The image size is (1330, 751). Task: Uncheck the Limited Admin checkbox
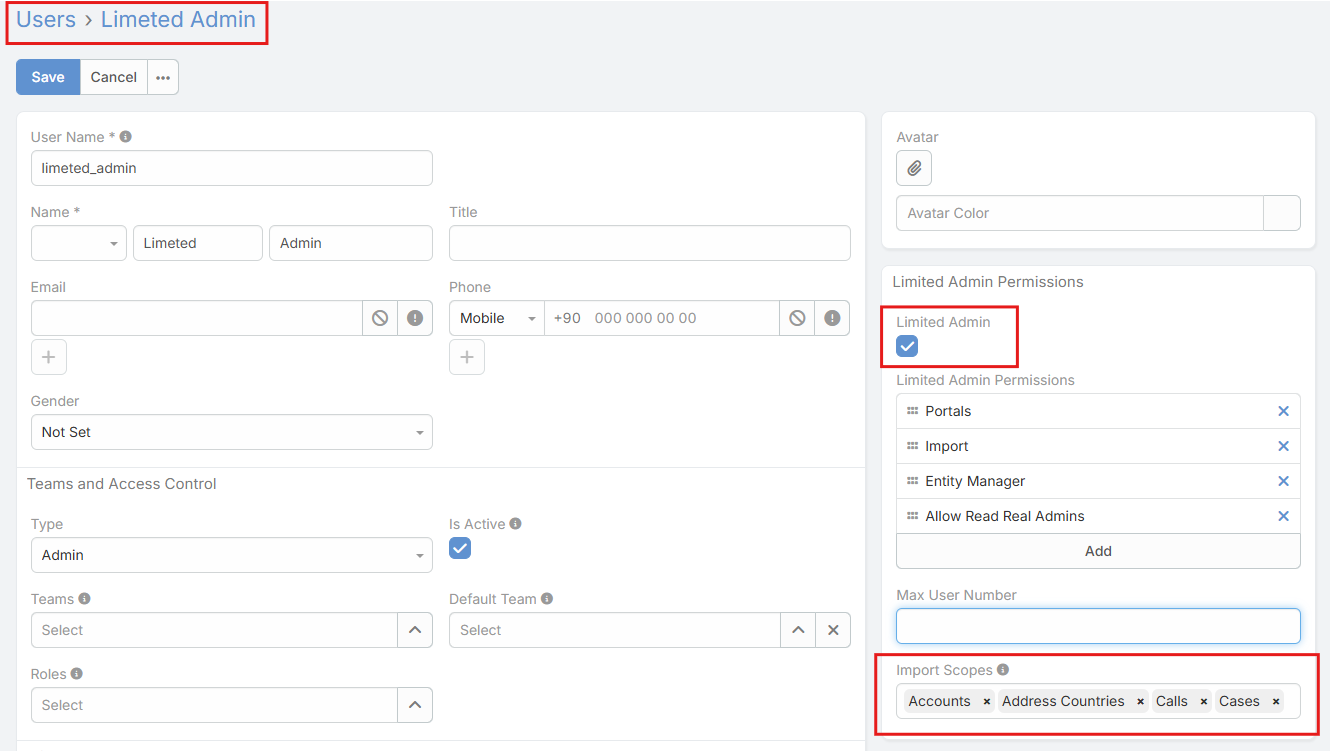coord(907,346)
